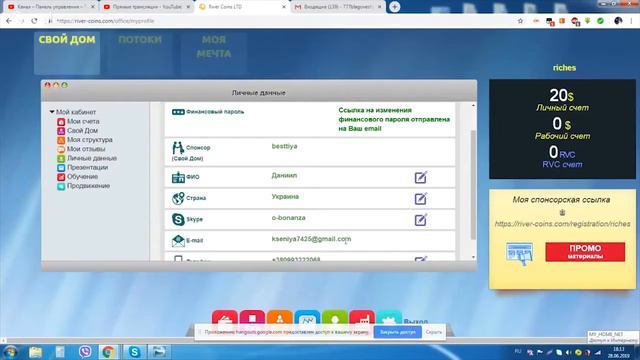
Task: Open Windows Explorer folder from taskbar
Action: coord(36,351)
